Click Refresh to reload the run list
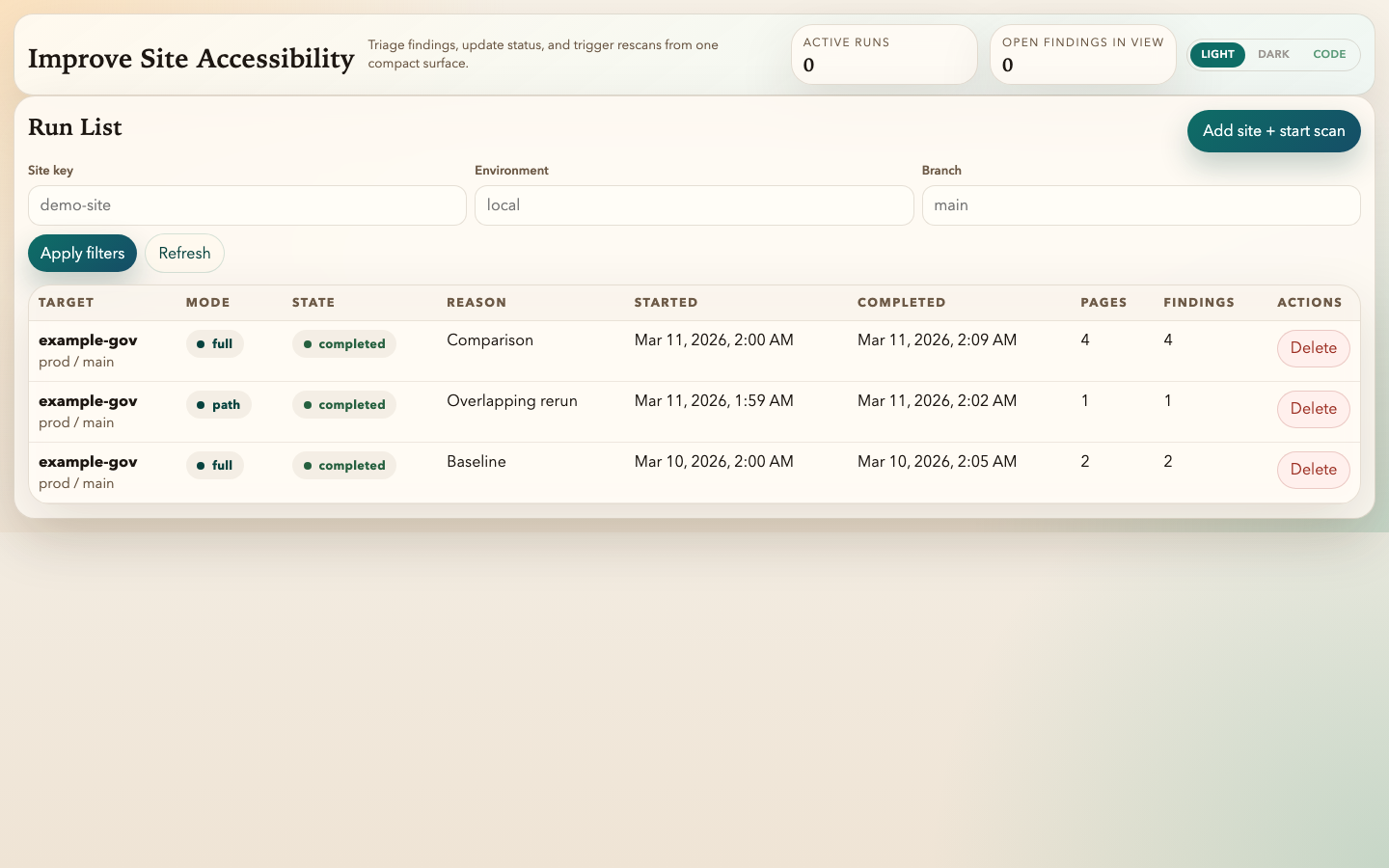The height and width of the screenshot is (868, 1389). pos(184,253)
